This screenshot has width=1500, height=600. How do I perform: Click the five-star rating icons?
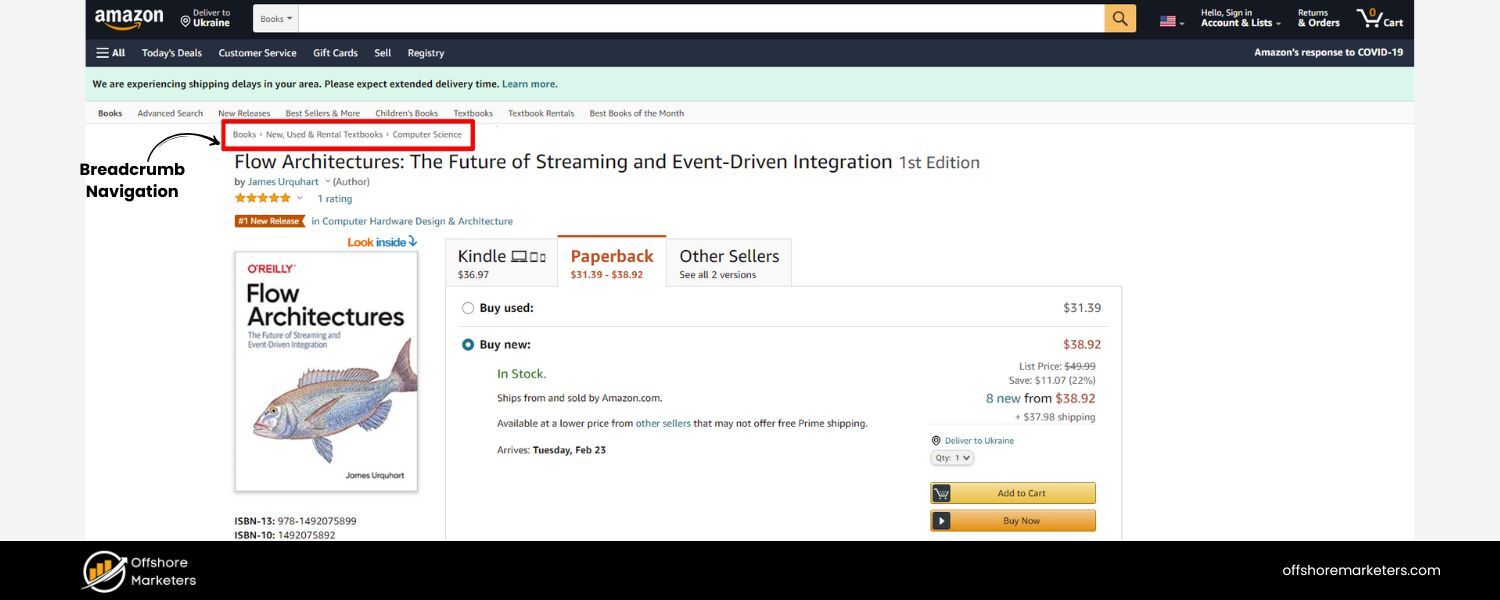262,198
